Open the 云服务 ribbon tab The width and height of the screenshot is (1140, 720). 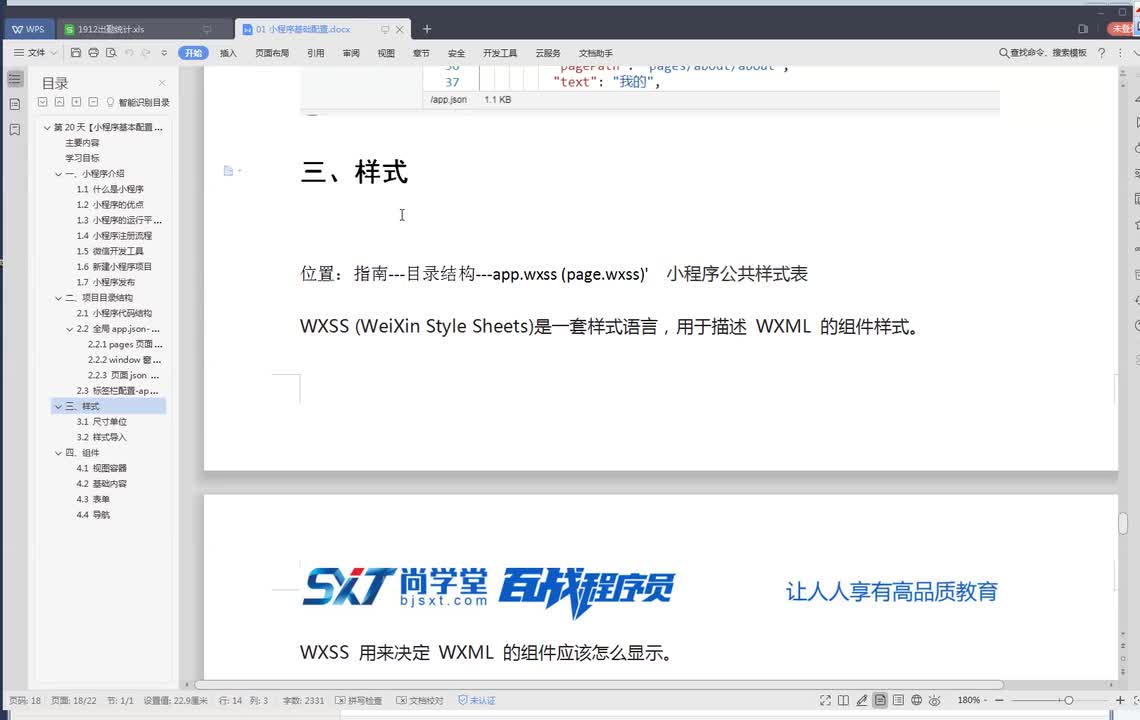click(x=548, y=53)
